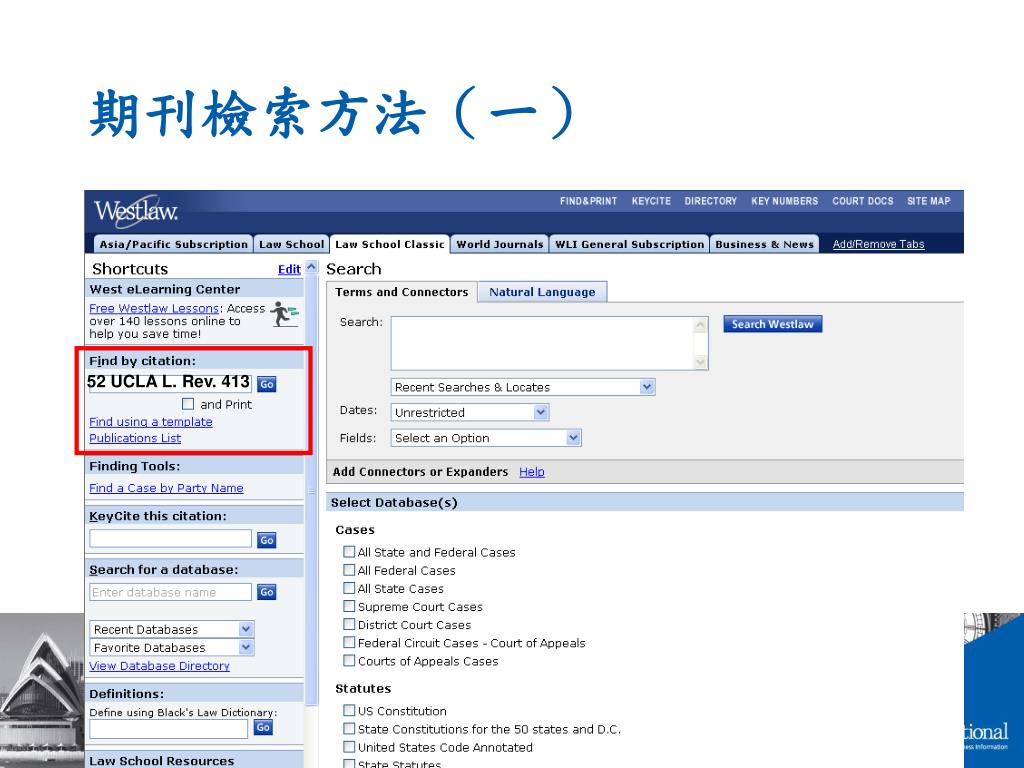The height and width of the screenshot is (768, 1024).
Task: Tick the 'and Print' checkbox
Action: (x=188, y=404)
